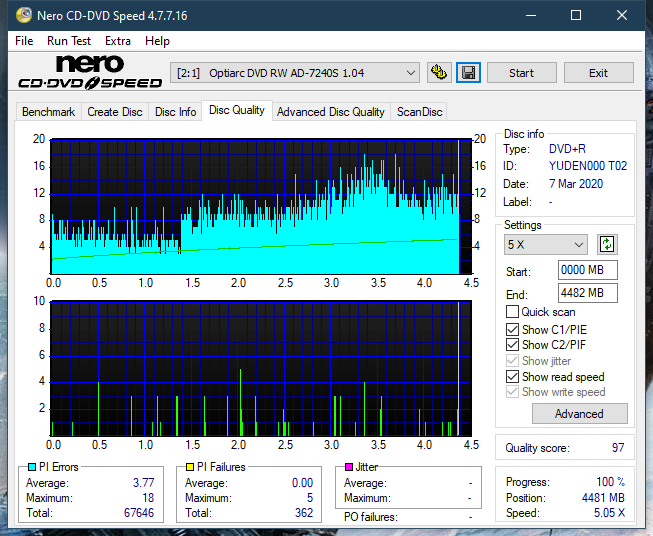Minimize the Nero CD-DVD Speed window
Image resolution: width=653 pixels, height=536 pixels.
531,15
